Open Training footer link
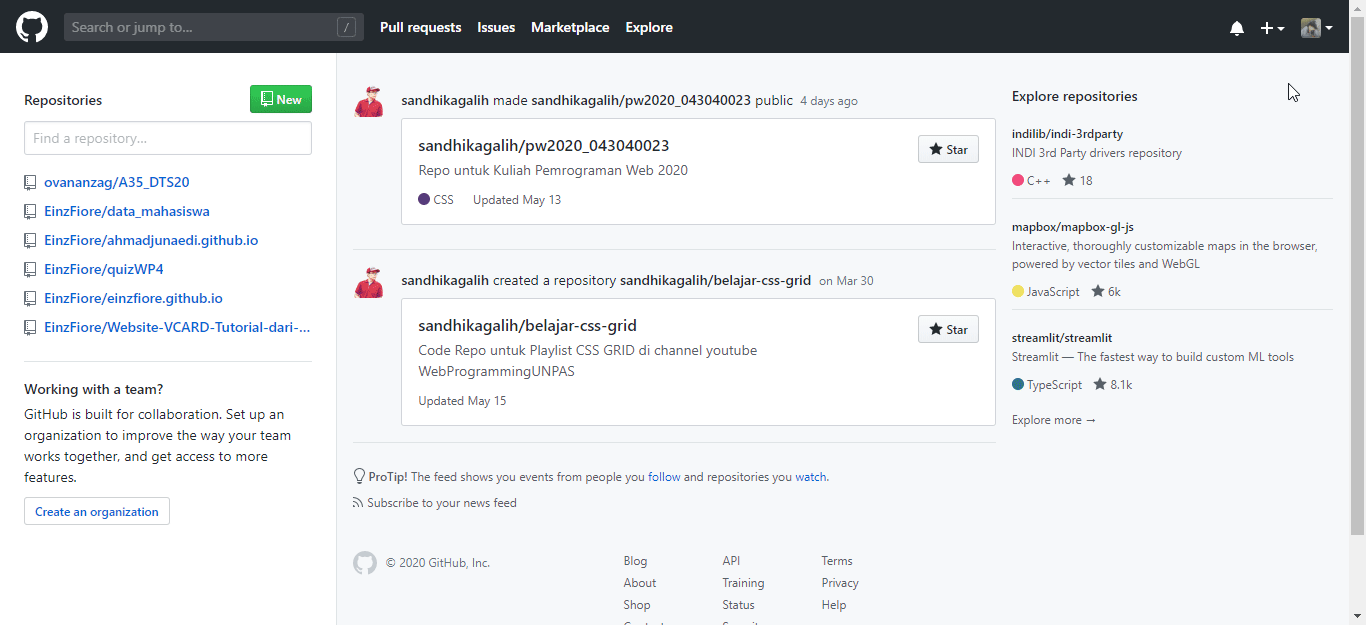Screen dimensions: 1366x625 743,583
